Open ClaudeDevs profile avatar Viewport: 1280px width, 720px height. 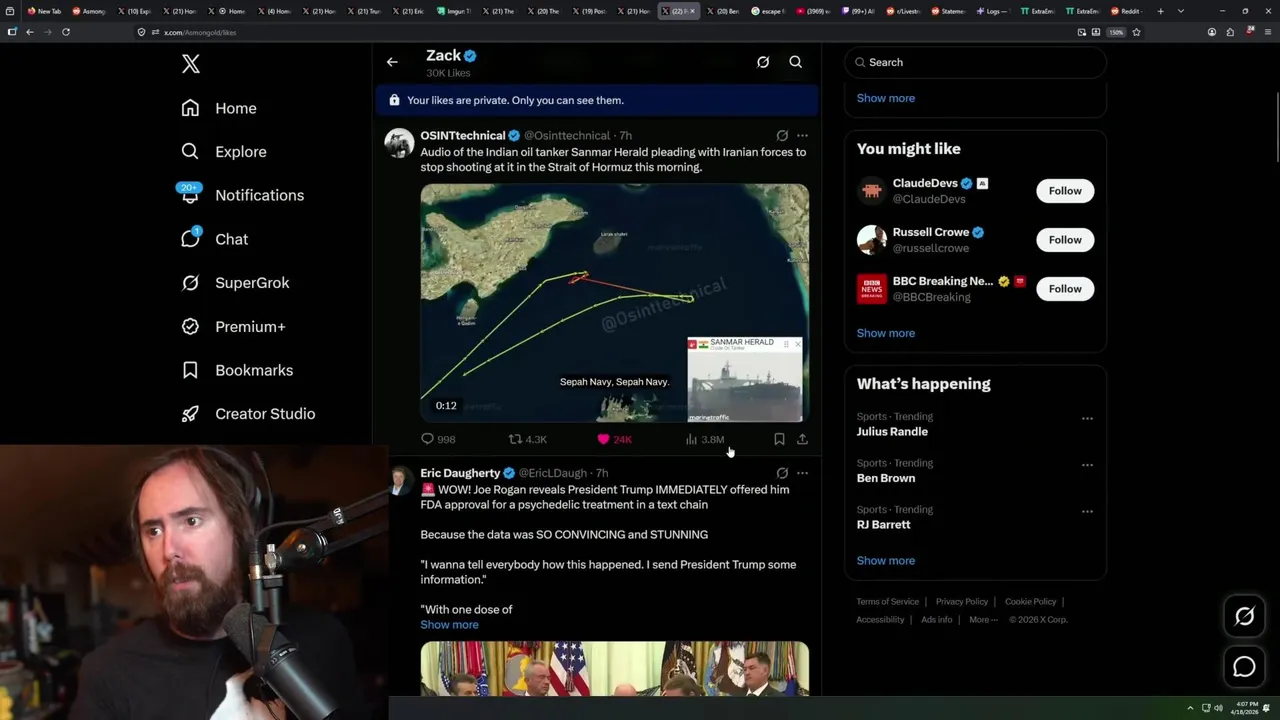click(872, 190)
